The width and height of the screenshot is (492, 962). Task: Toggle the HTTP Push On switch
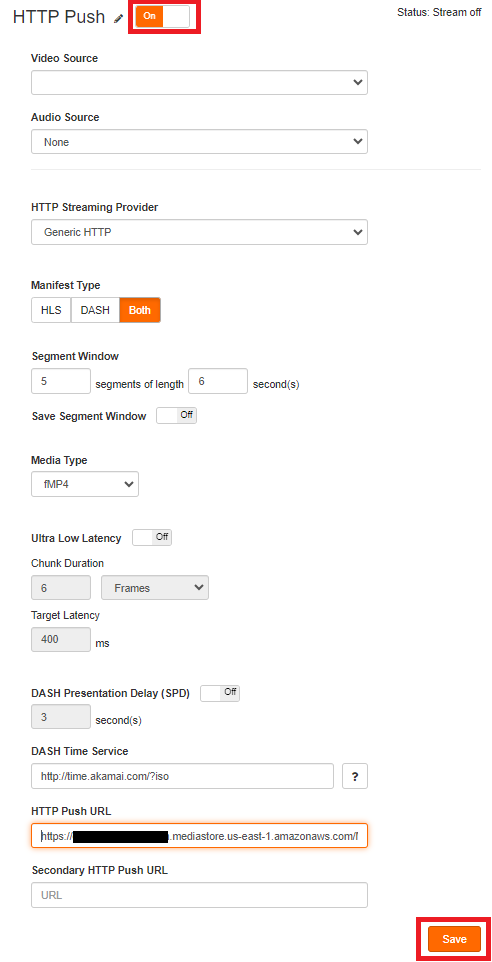tap(163, 17)
